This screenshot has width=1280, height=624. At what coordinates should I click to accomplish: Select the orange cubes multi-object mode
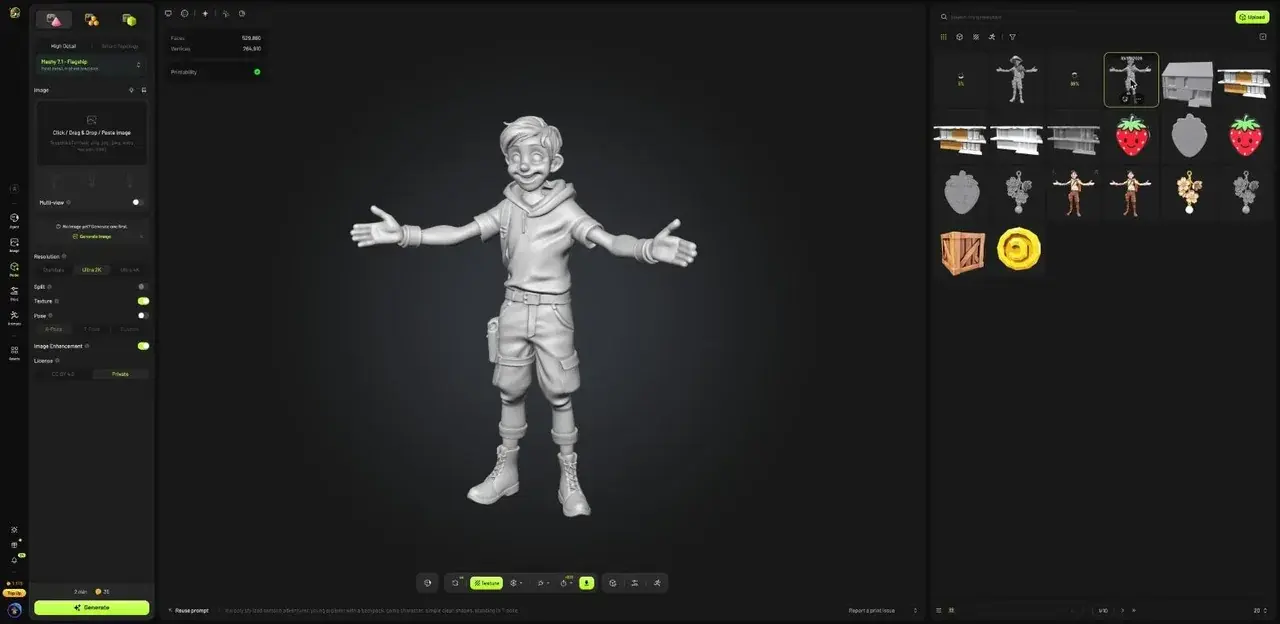[x=92, y=20]
